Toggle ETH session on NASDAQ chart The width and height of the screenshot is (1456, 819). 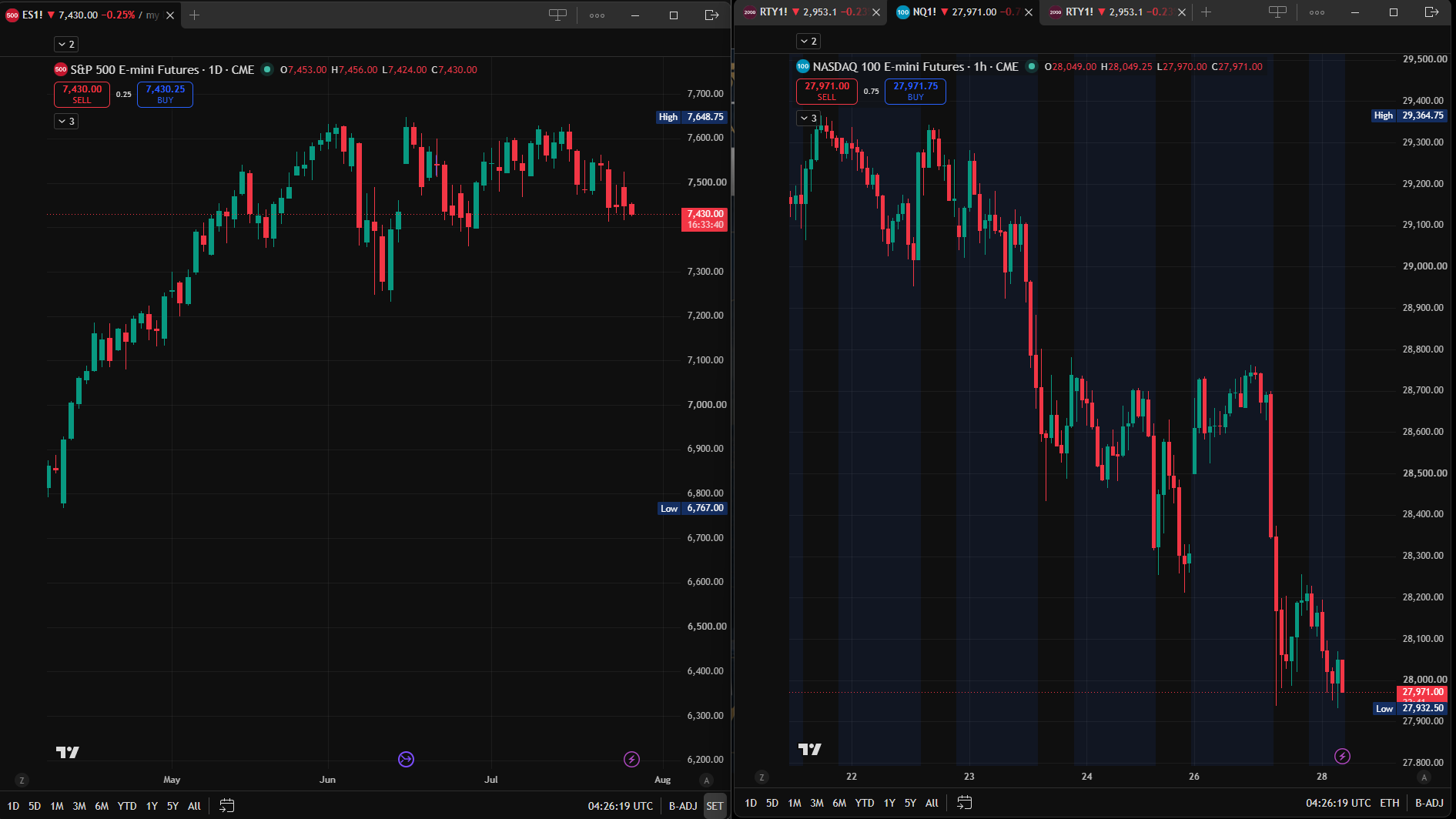pos(1390,803)
